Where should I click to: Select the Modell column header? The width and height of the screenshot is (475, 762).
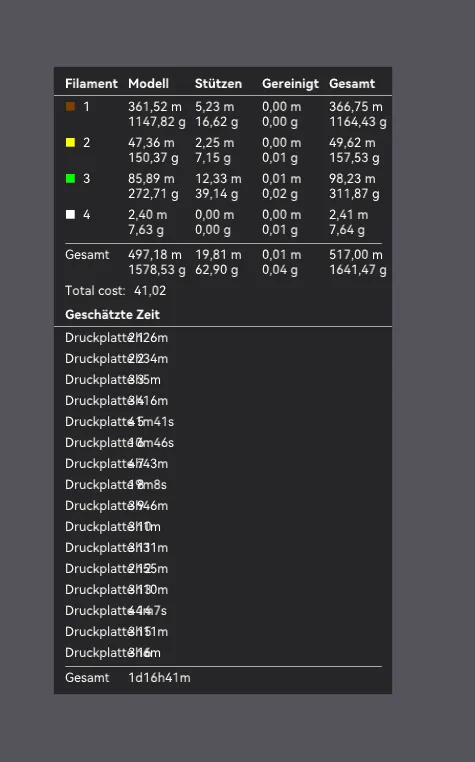148,84
